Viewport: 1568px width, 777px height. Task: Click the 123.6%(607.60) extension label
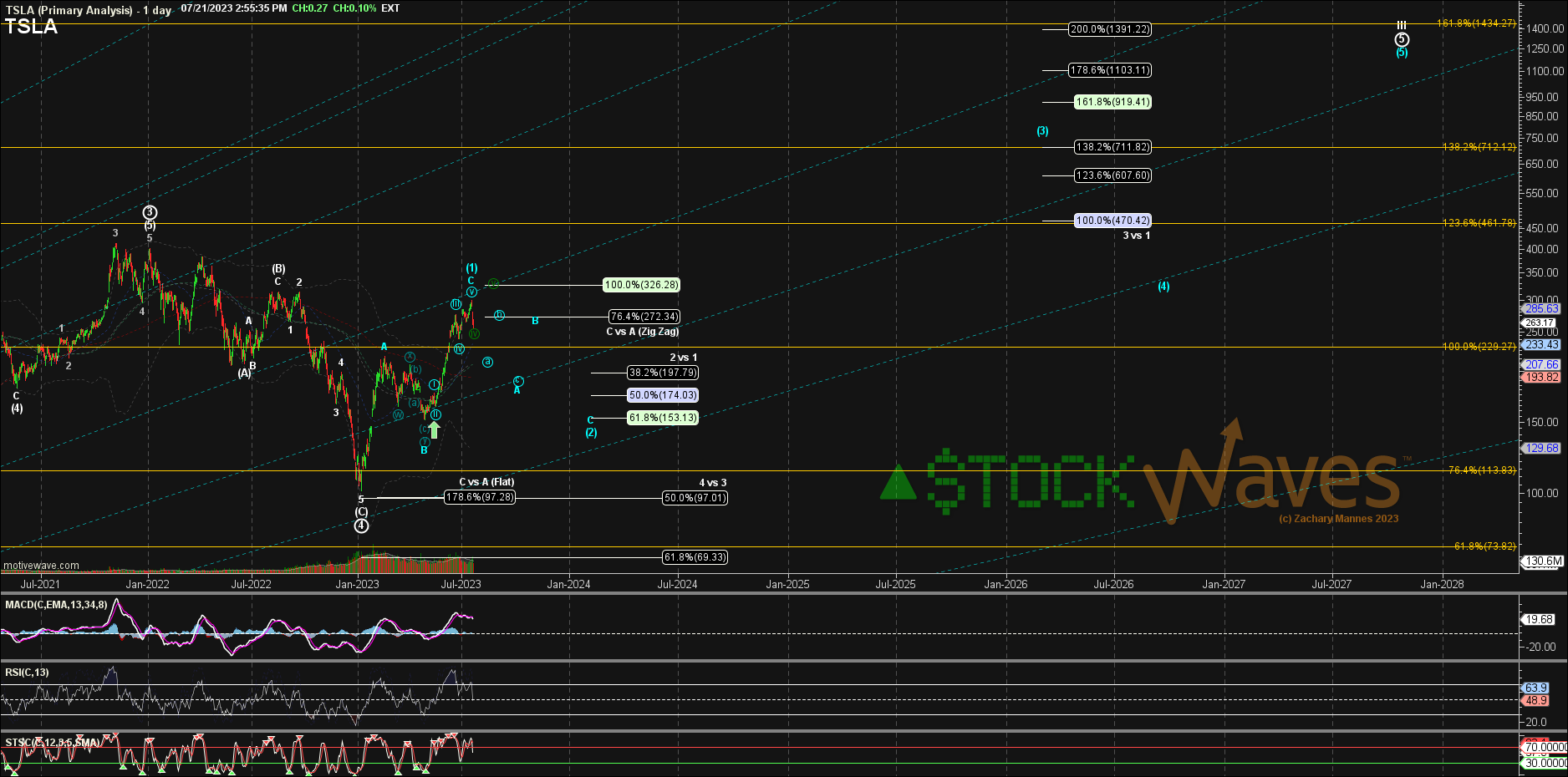coord(1112,175)
